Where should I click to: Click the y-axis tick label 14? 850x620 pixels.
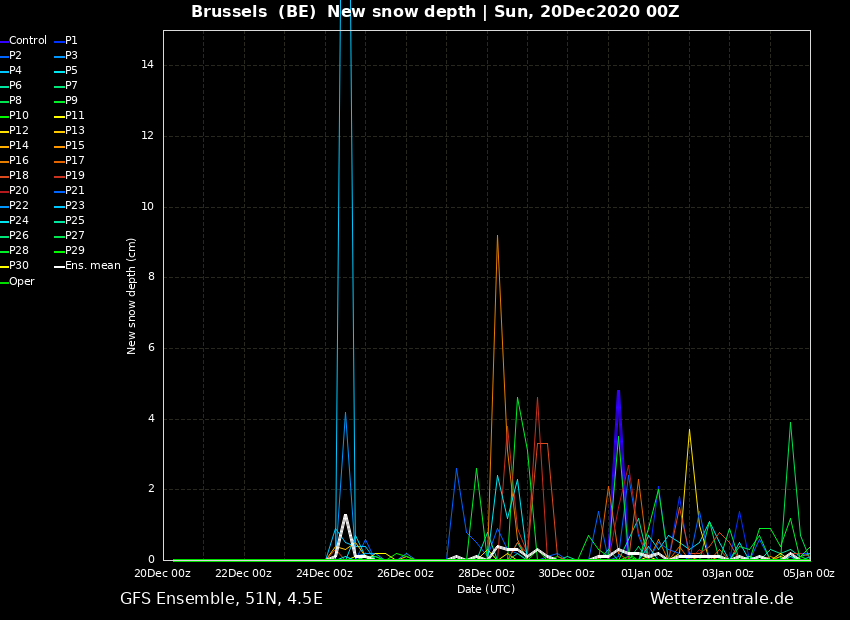(x=147, y=64)
